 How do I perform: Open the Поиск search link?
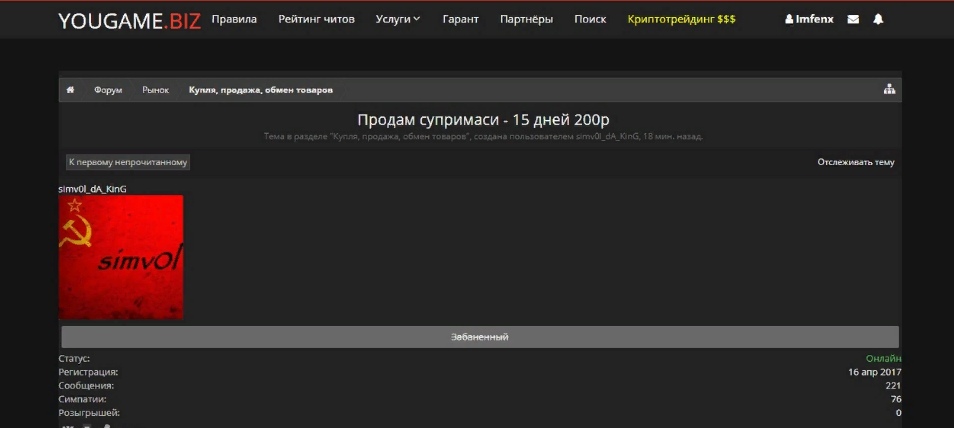click(x=590, y=19)
